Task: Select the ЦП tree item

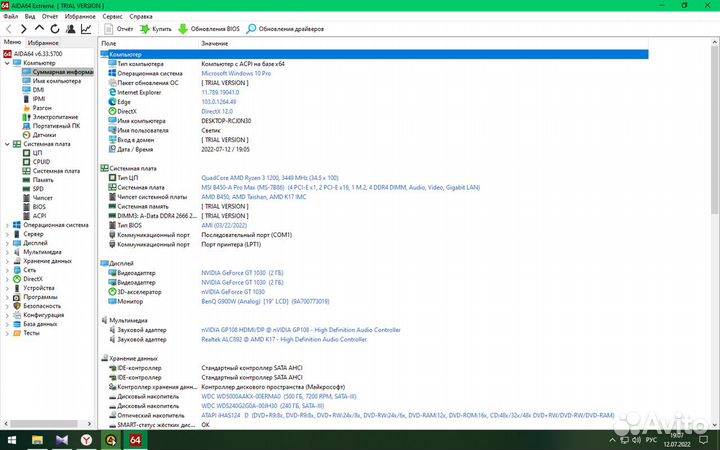Action: click(33, 153)
